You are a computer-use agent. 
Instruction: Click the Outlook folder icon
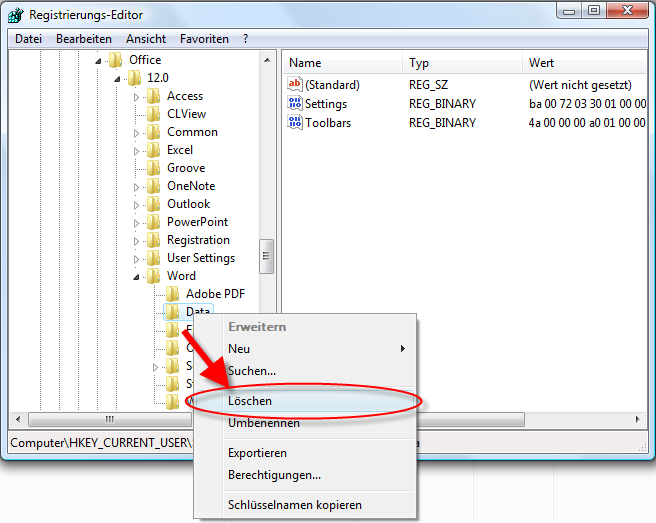pyautogui.click(x=153, y=204)
